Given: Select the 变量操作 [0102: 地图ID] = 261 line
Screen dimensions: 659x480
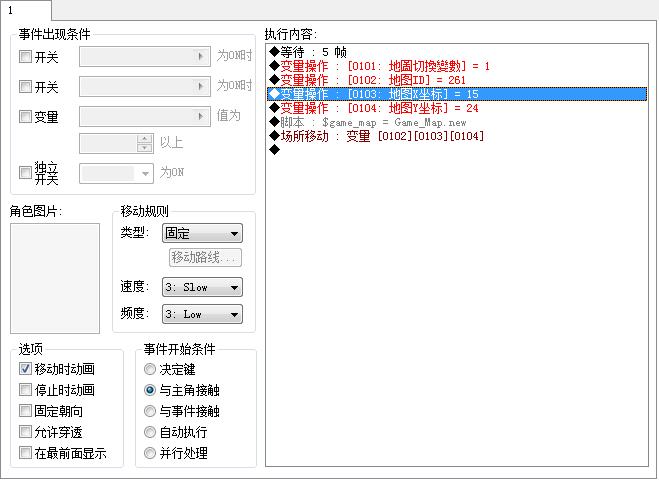Looking at the screenshot, I should (457, 80).
